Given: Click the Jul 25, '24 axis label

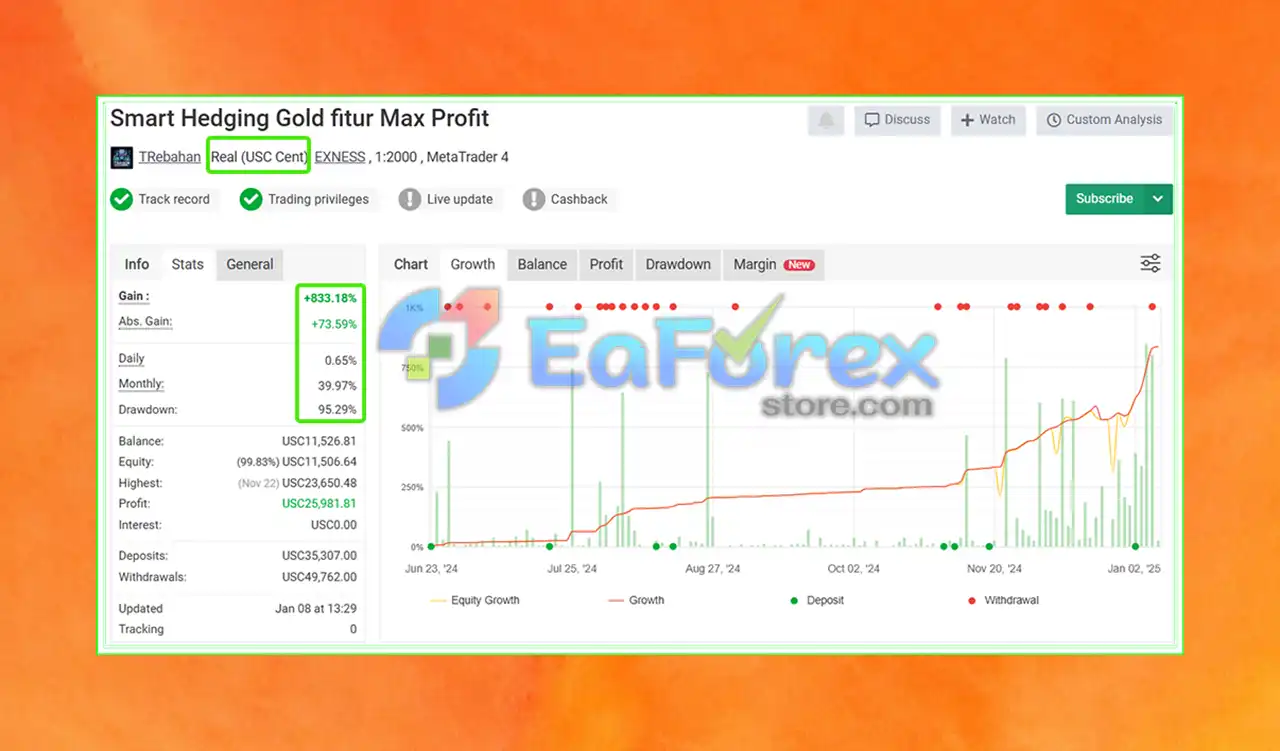Looking at the screenshot, I should coord(572,568).
